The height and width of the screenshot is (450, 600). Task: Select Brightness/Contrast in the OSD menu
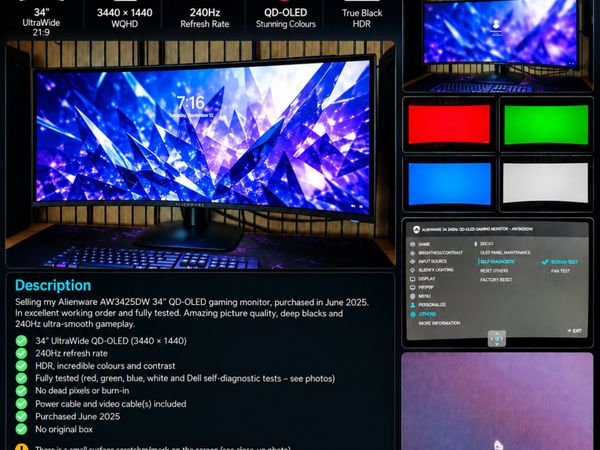(x=440, y=253)
